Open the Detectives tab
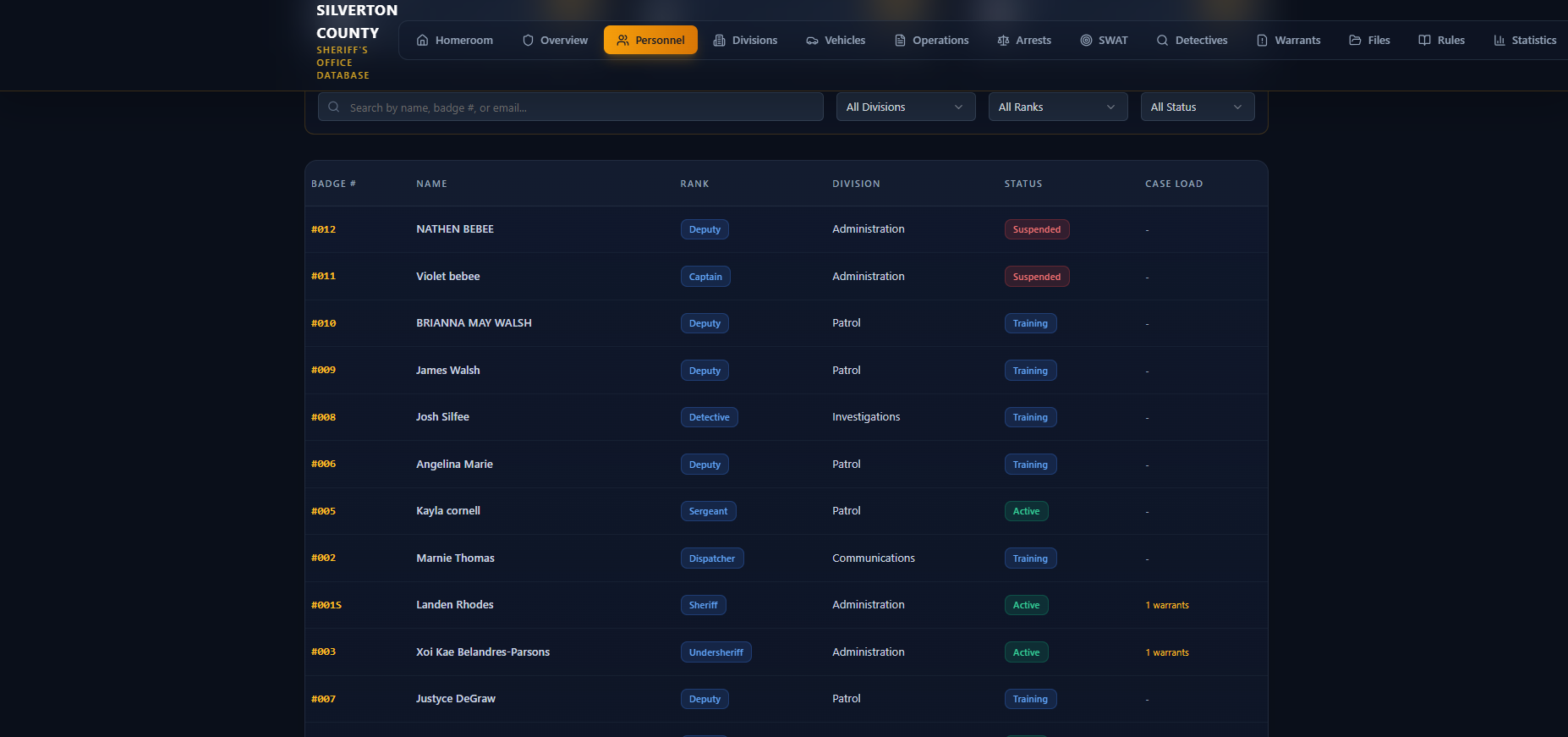The width and height of the screenshot is (1568, 737). (1192, 40)
